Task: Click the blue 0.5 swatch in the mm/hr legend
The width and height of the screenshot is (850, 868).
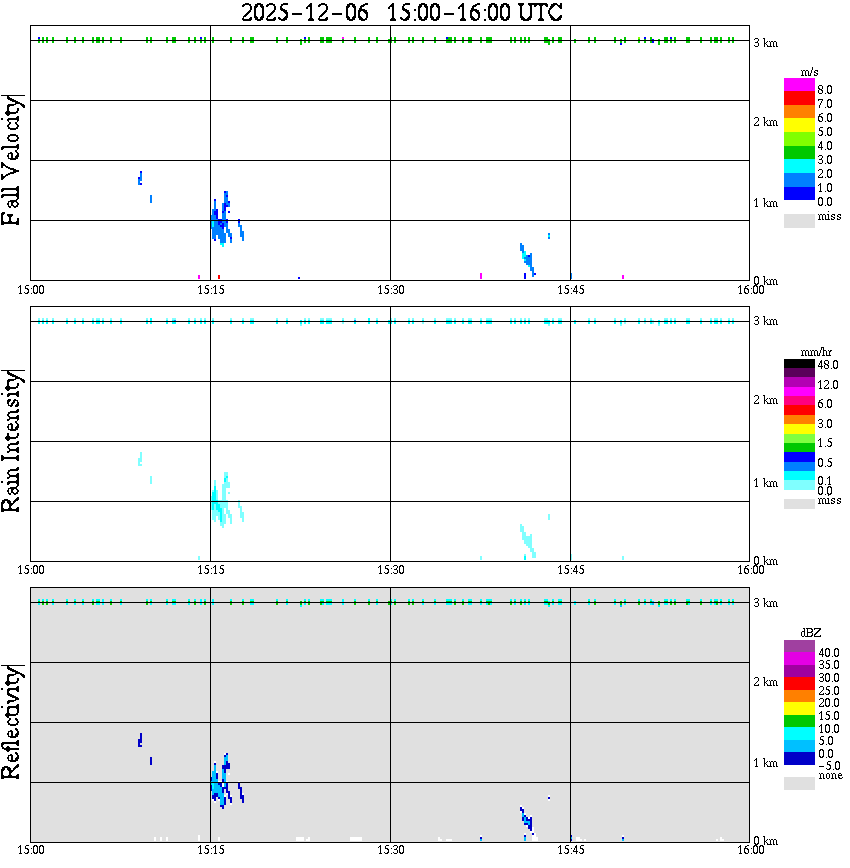Action: click(799, 457)
